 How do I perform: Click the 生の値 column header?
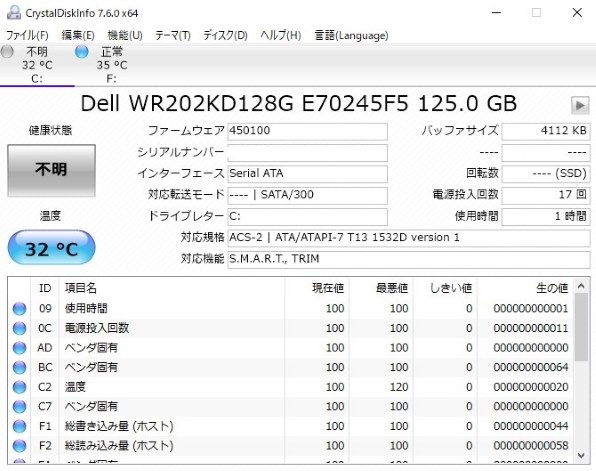click(x=525, y=288)
